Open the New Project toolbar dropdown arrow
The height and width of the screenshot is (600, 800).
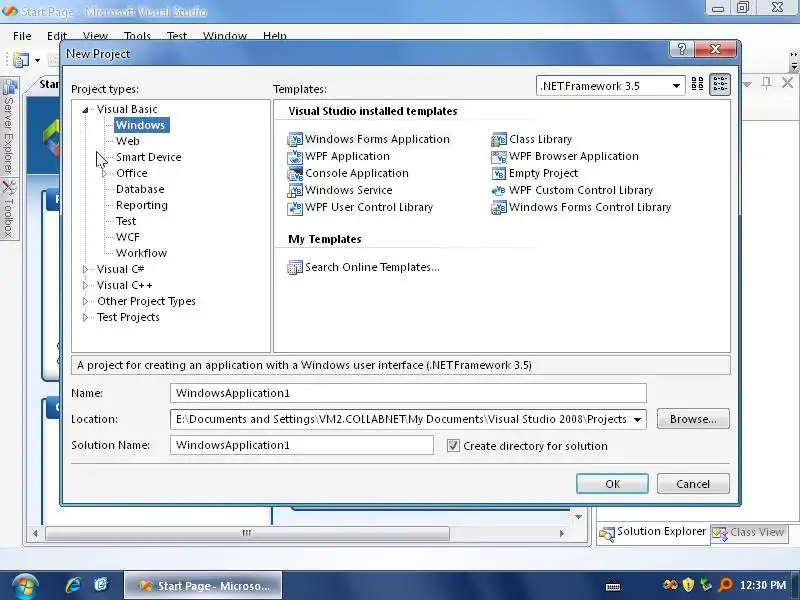[37, 60]
